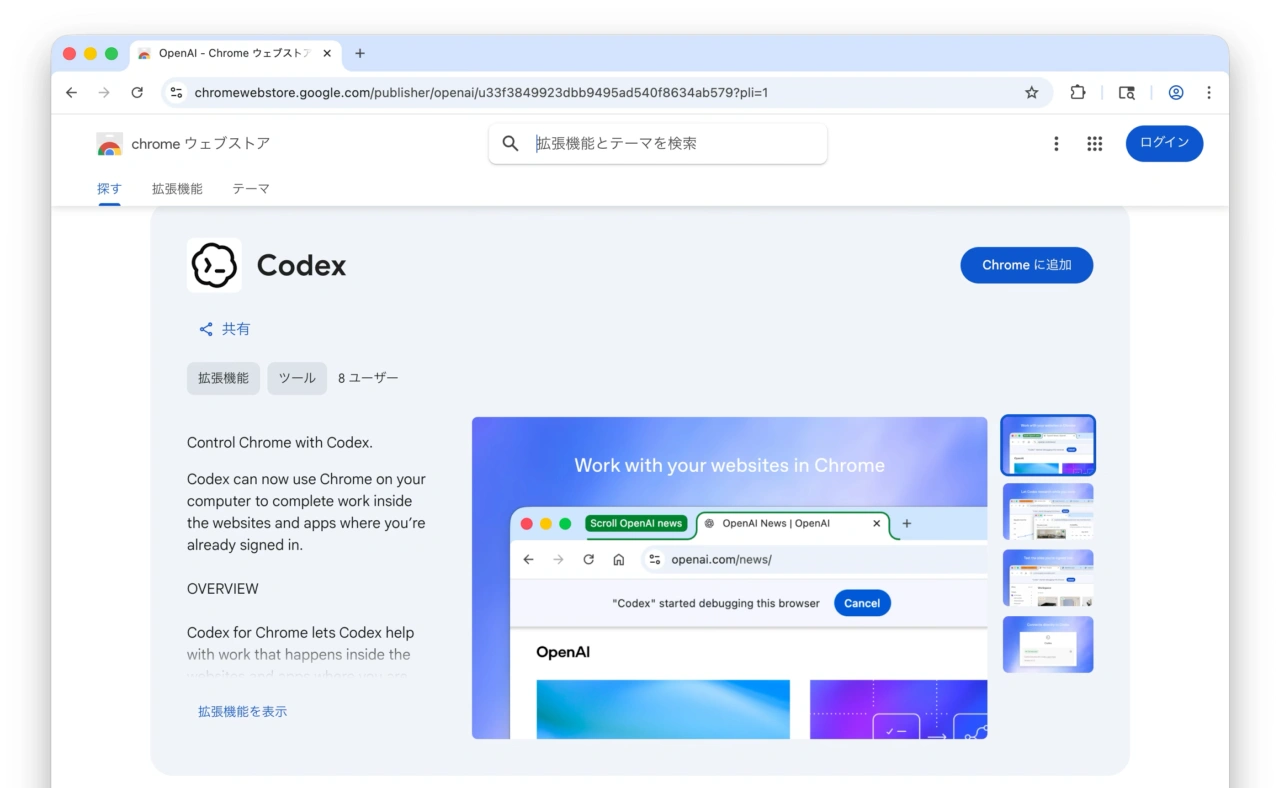The height and width of the screenshot is (788, 1280).
Task: Click the OVERVIEW heading text
Action: 223,589
